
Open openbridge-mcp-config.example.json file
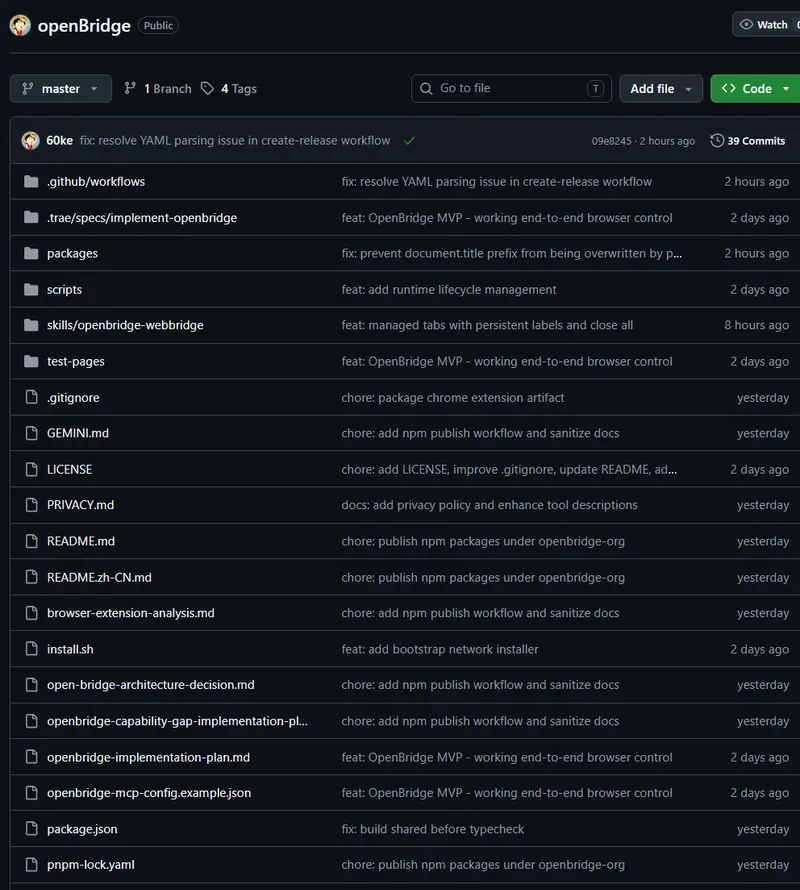149,793
